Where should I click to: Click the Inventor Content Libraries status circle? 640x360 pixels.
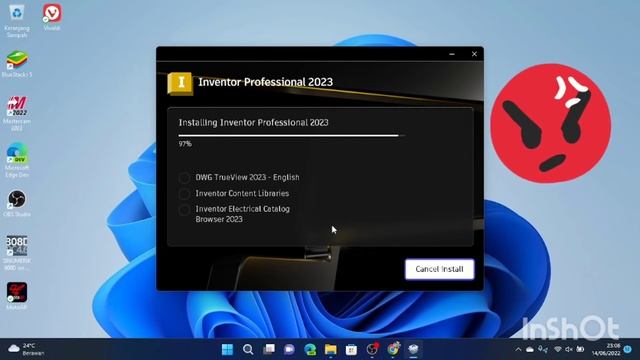point(184,193)
